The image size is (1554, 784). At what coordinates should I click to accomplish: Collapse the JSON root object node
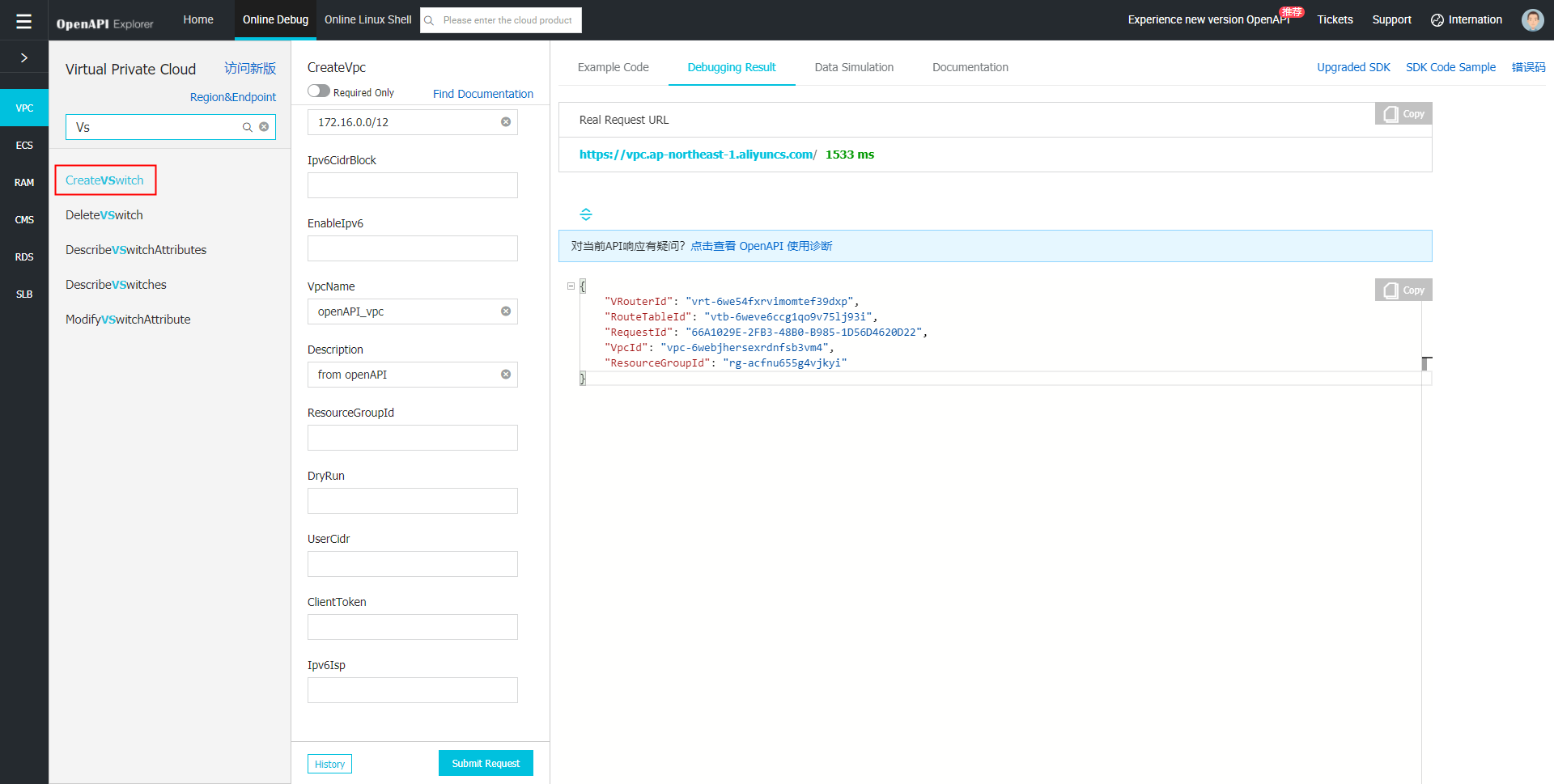(x=571, y=286)
